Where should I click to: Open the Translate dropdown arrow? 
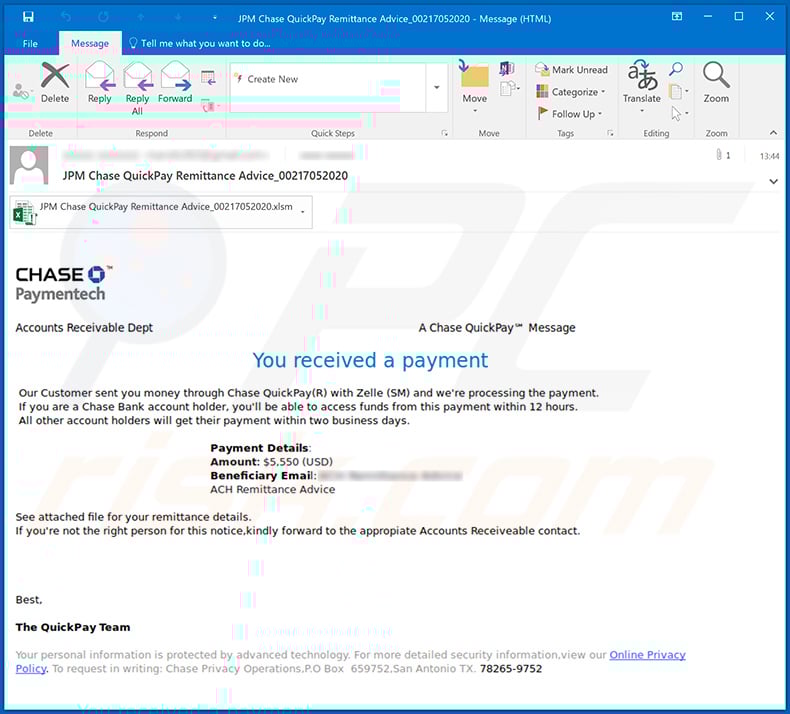click(x=642, y=110)
